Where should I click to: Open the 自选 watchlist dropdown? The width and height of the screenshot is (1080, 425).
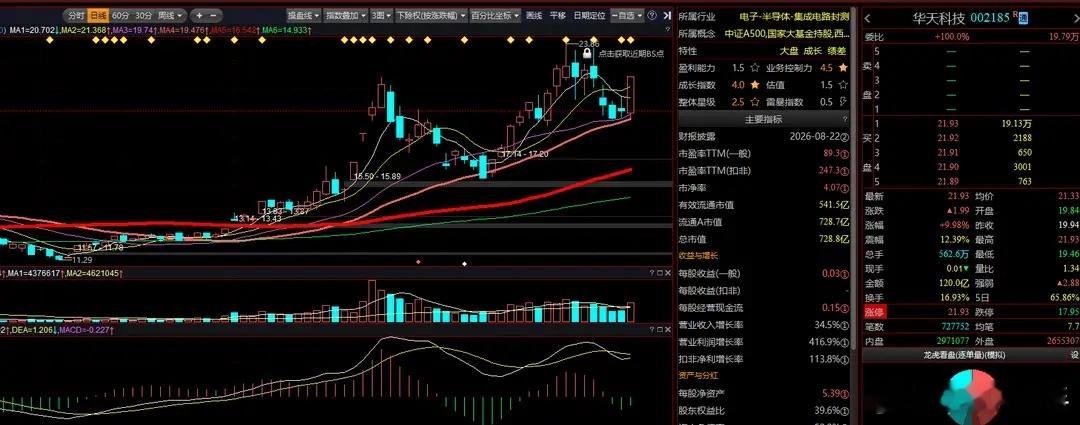point(627,15)
